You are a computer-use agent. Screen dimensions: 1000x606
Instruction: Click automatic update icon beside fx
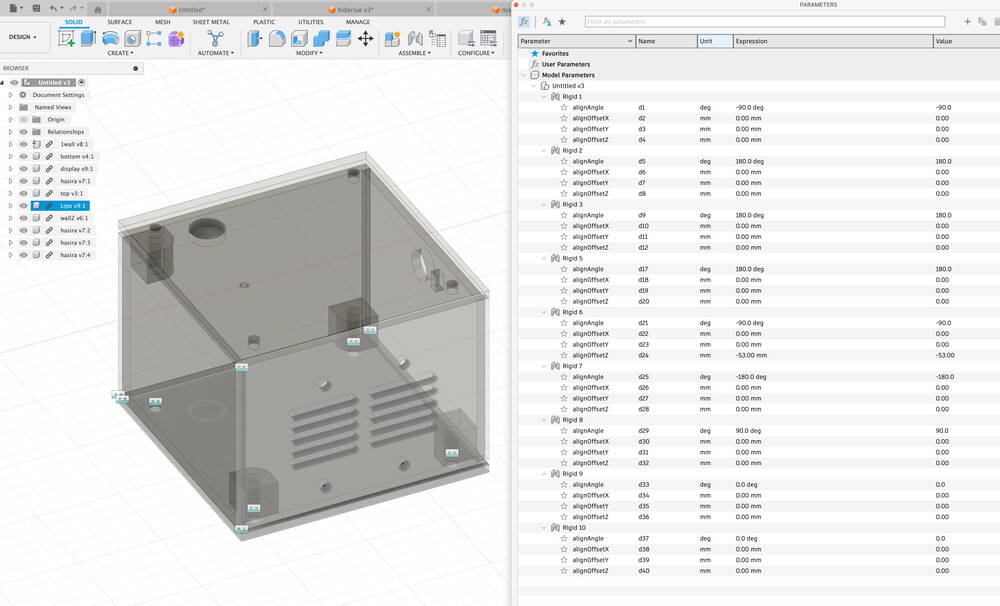tap(547, 22)
